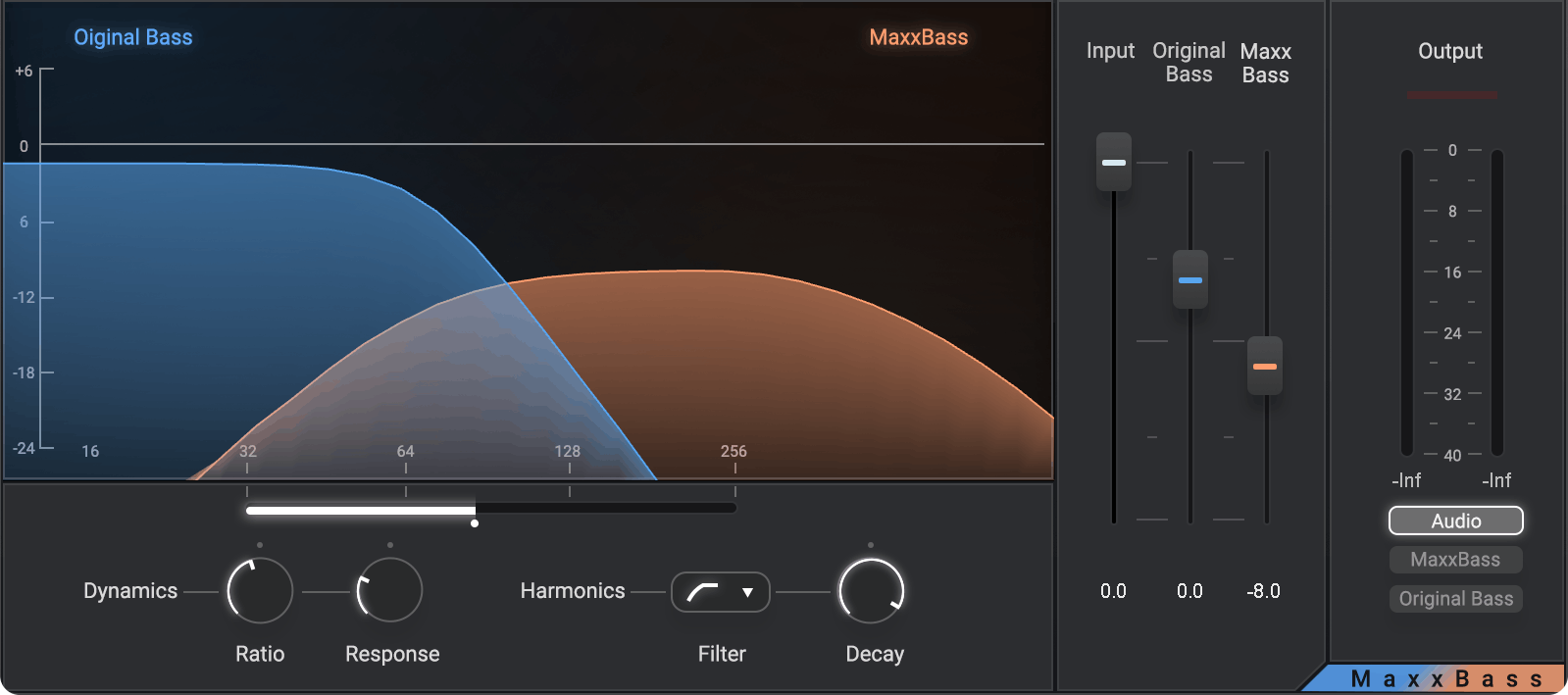Click the Harmonics Decay knob
This screenshot has width=1568, height=695.
871,591
